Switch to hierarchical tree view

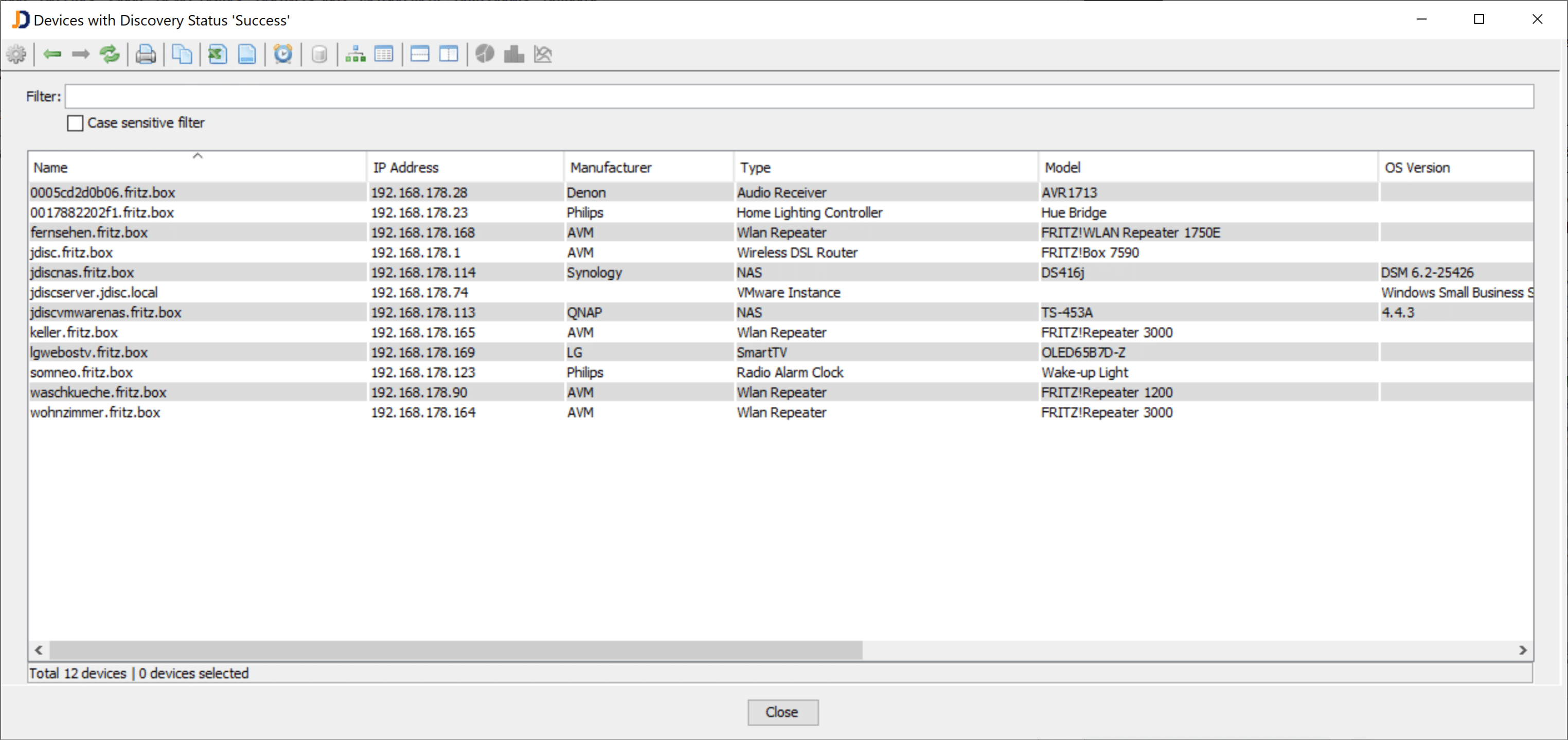point(355,54)
